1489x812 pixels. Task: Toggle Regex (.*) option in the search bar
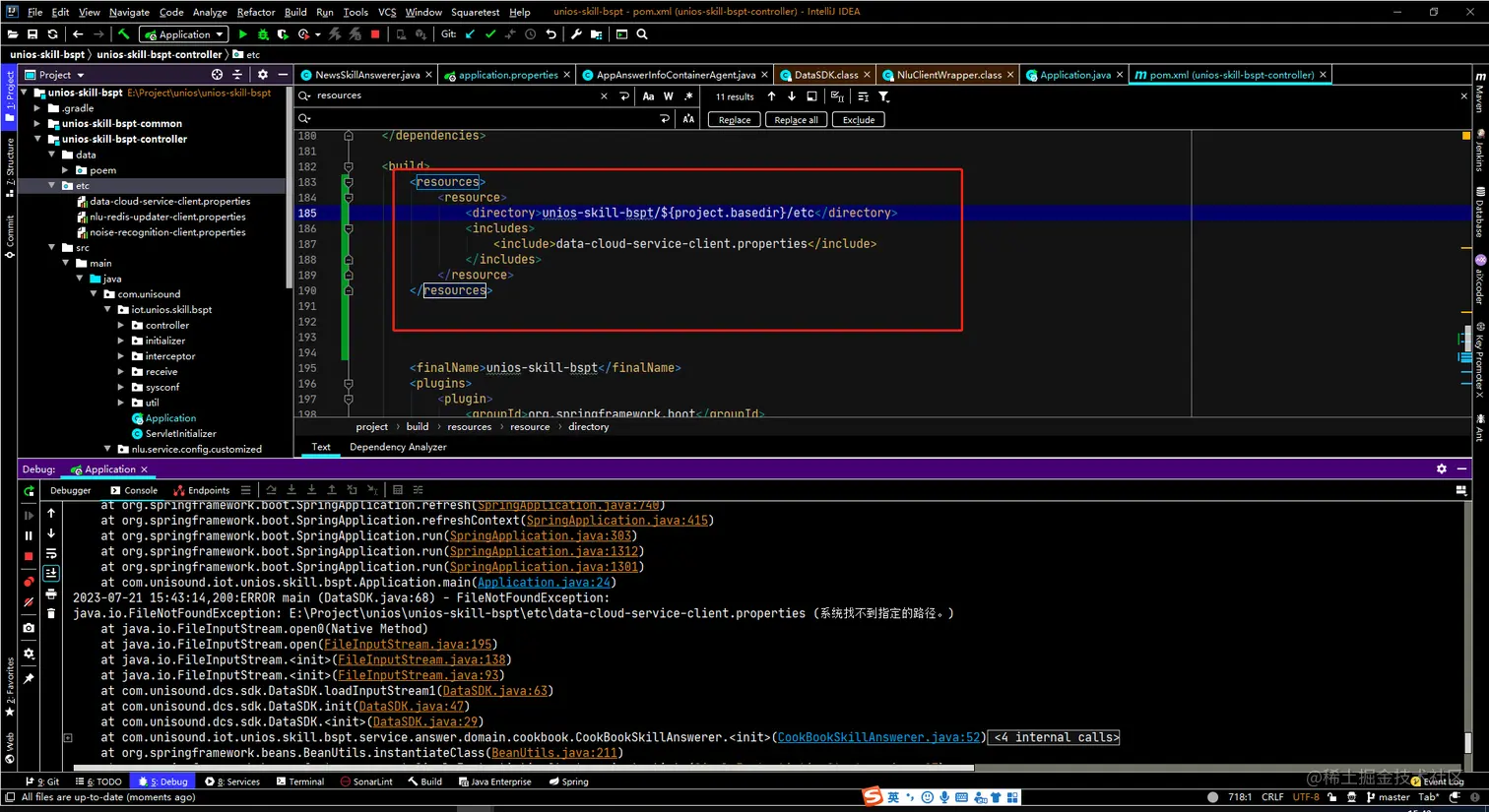688,96
